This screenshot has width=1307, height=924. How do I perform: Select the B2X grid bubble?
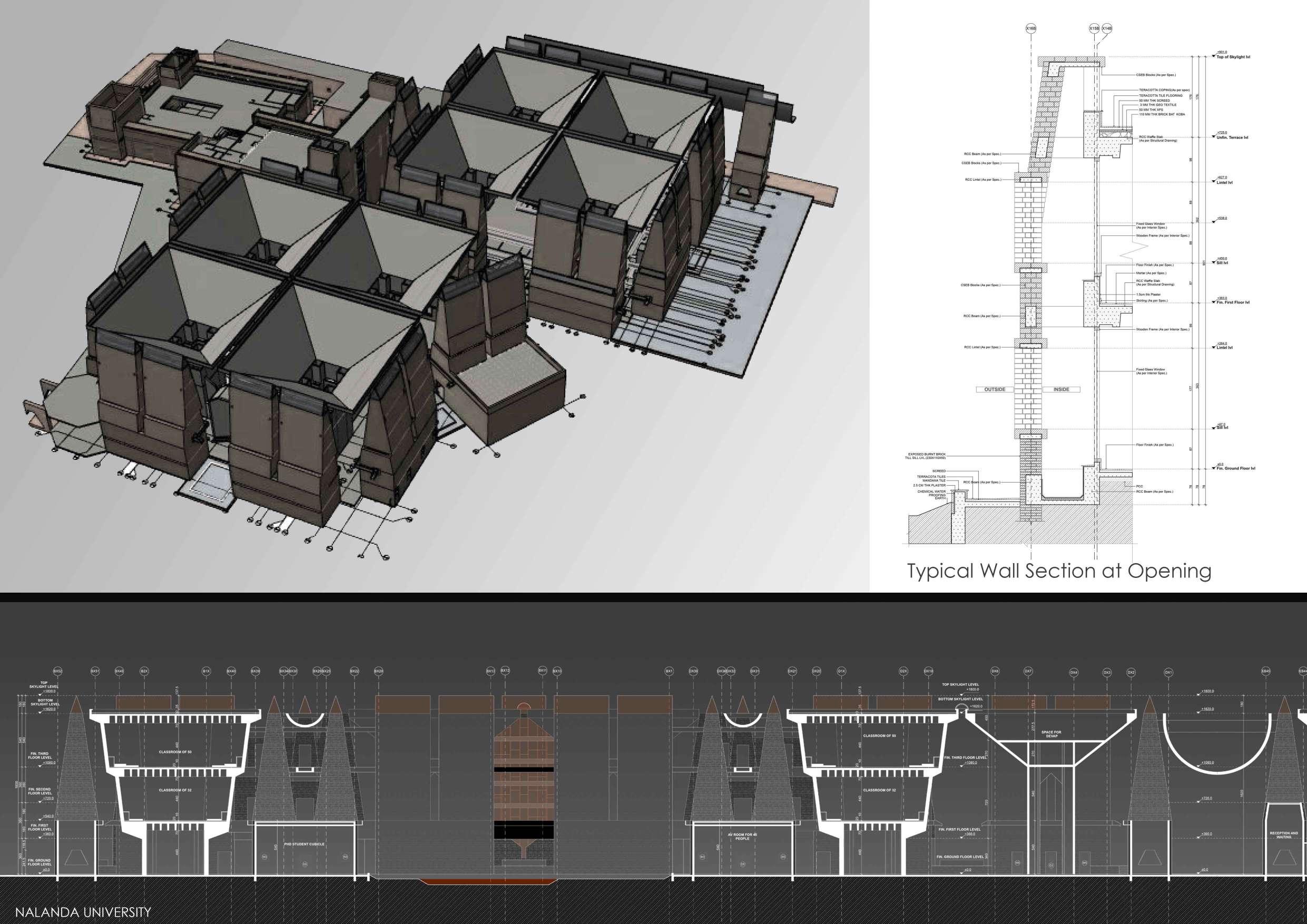click(x=144, y=672)
